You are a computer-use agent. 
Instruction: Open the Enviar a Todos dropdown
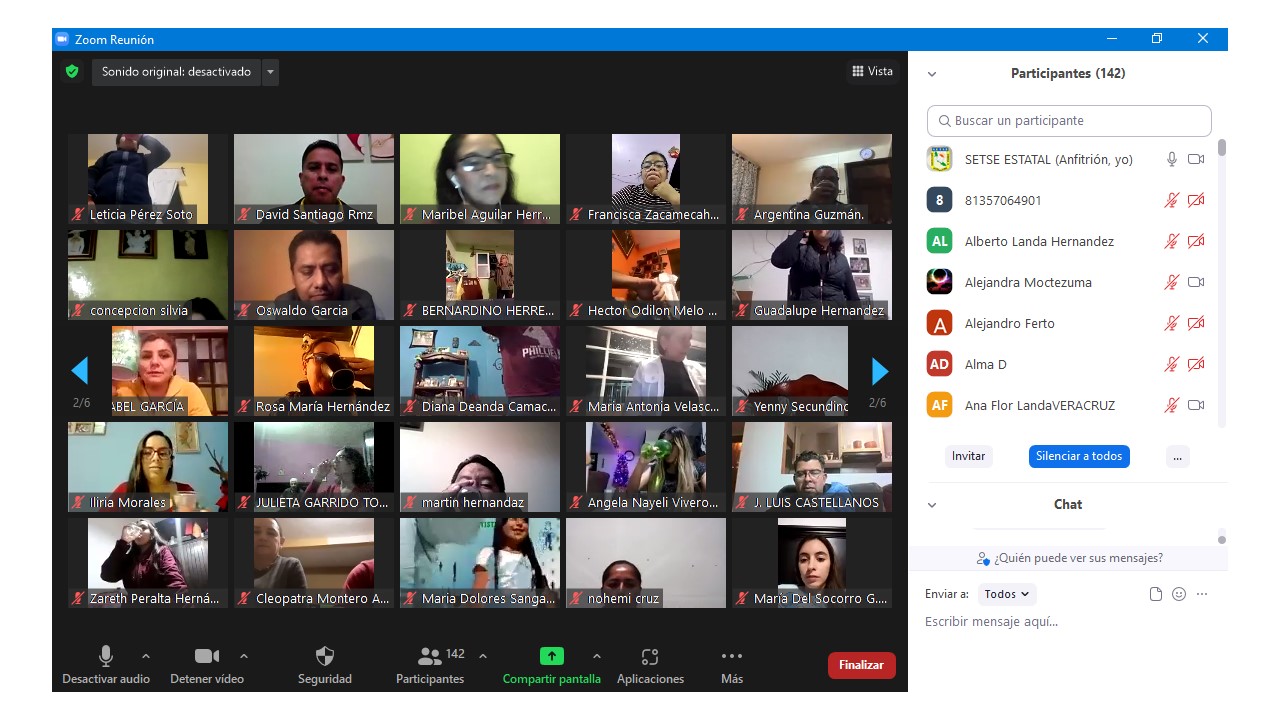coord(1007,594)
